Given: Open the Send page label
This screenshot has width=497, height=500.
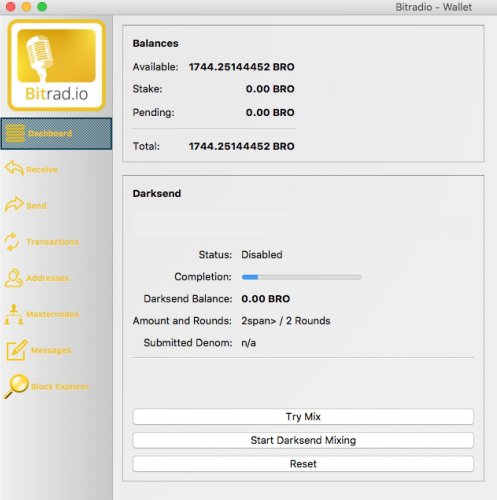Looking at the screenshot, I should pyautogui.click(x=36, y=205).
